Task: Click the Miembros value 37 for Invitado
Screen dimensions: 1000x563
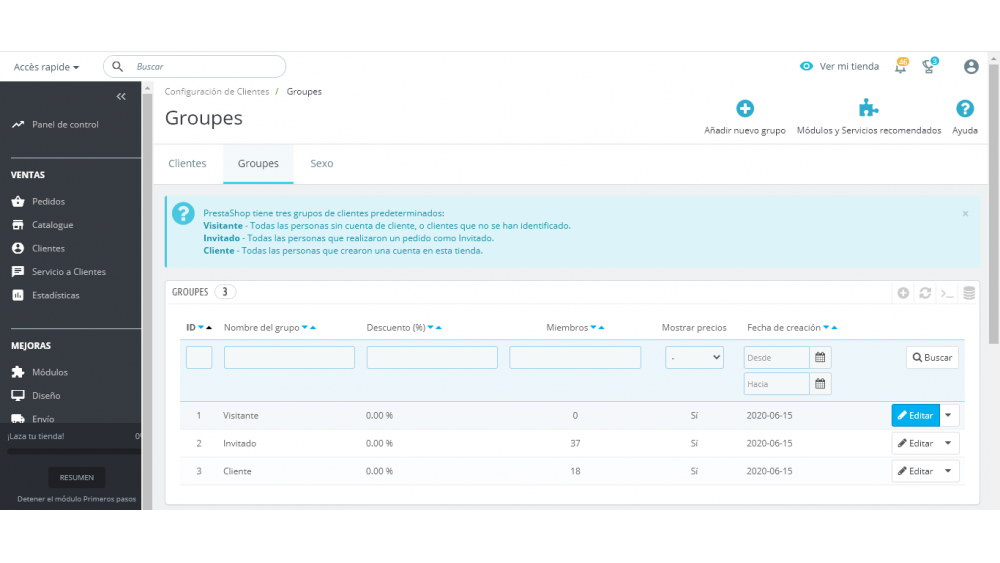Action: [x=575, y=443]
